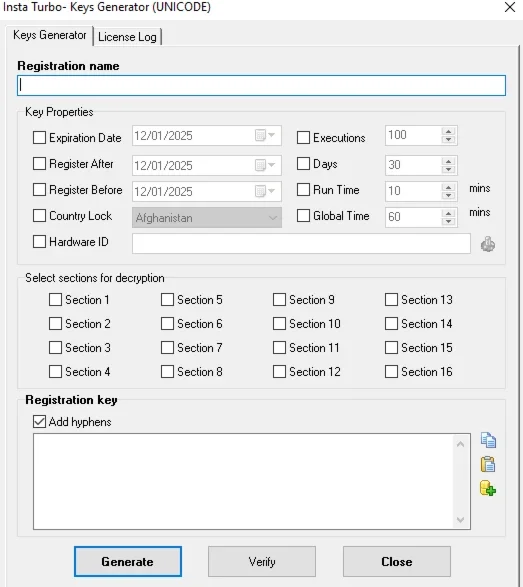
Task: Click the Executions value field showing 100
Action: pos(413,136)
